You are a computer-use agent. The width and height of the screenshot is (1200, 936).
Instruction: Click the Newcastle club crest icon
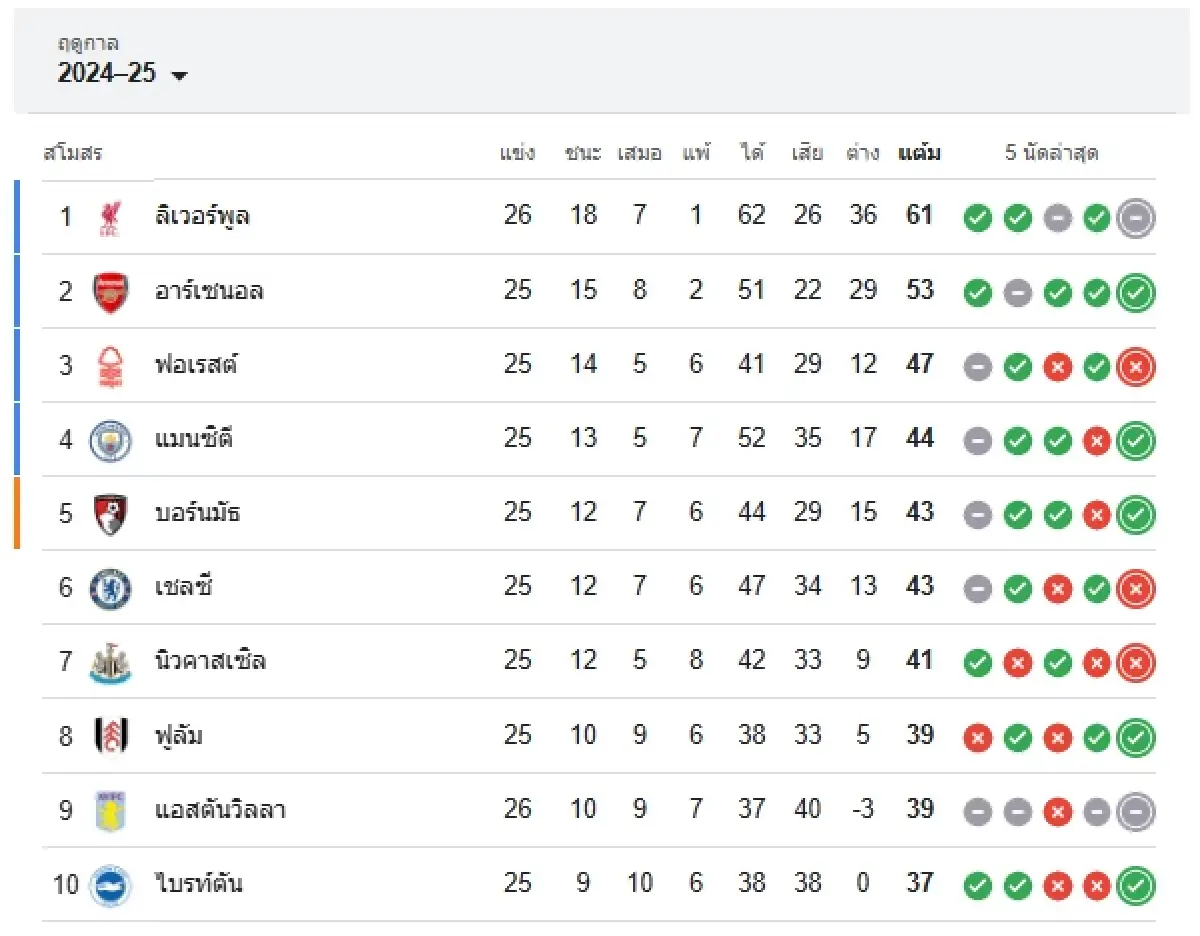point(110,662)
